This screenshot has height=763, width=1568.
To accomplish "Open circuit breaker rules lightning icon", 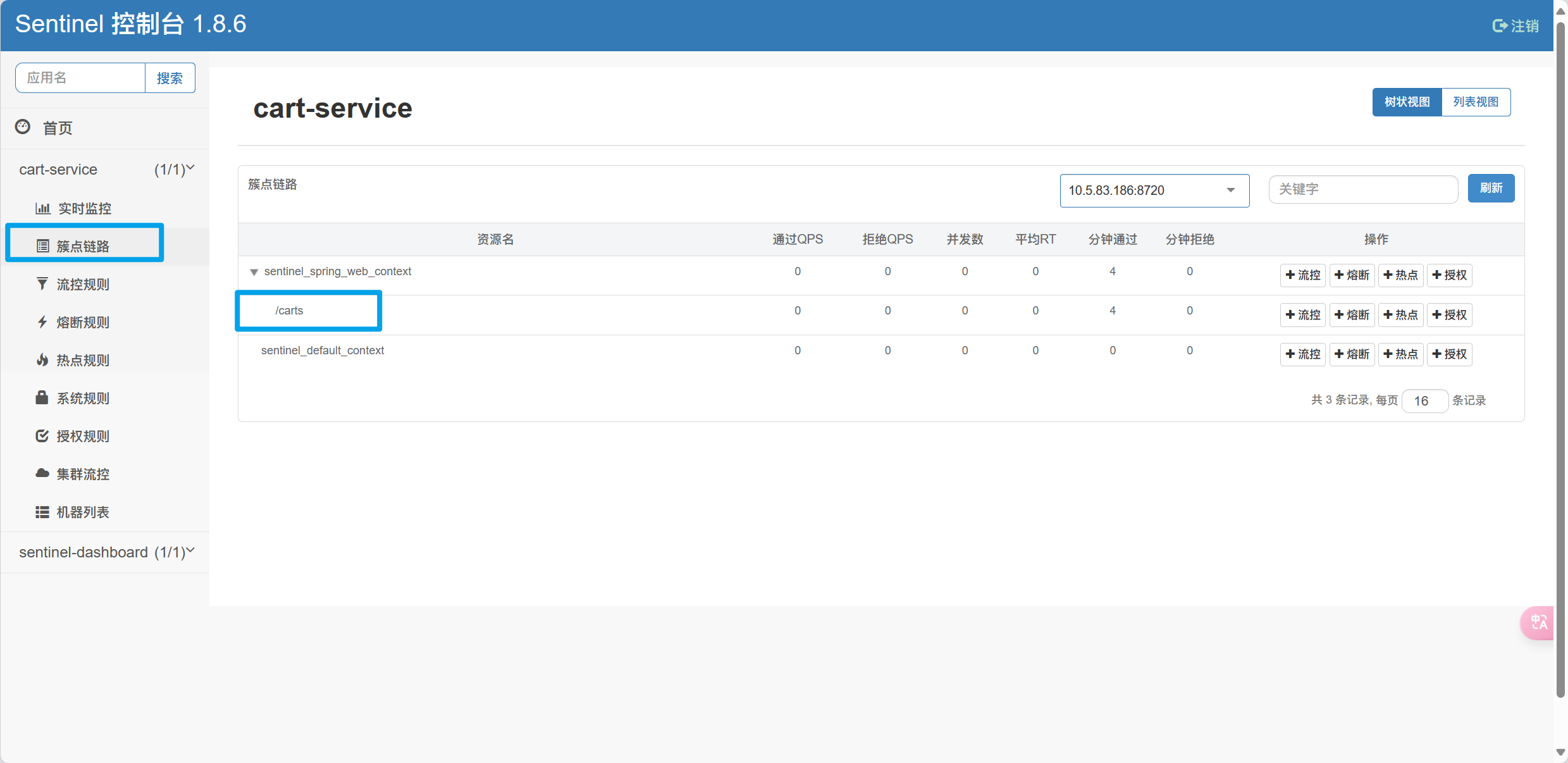I will [x=42, y=322].
